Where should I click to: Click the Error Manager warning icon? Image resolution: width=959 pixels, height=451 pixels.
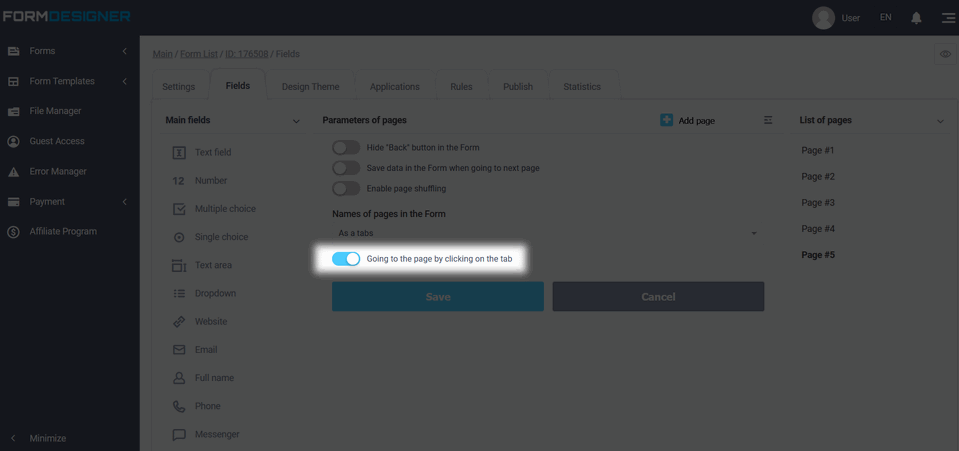click(13, 172)
